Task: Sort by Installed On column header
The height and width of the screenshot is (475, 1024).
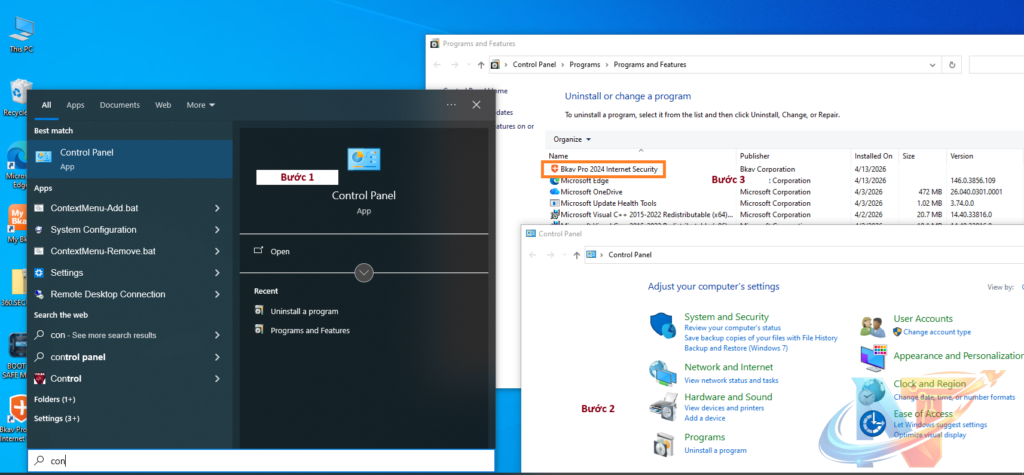Action: pyautogui.click(x=874, y=156)
